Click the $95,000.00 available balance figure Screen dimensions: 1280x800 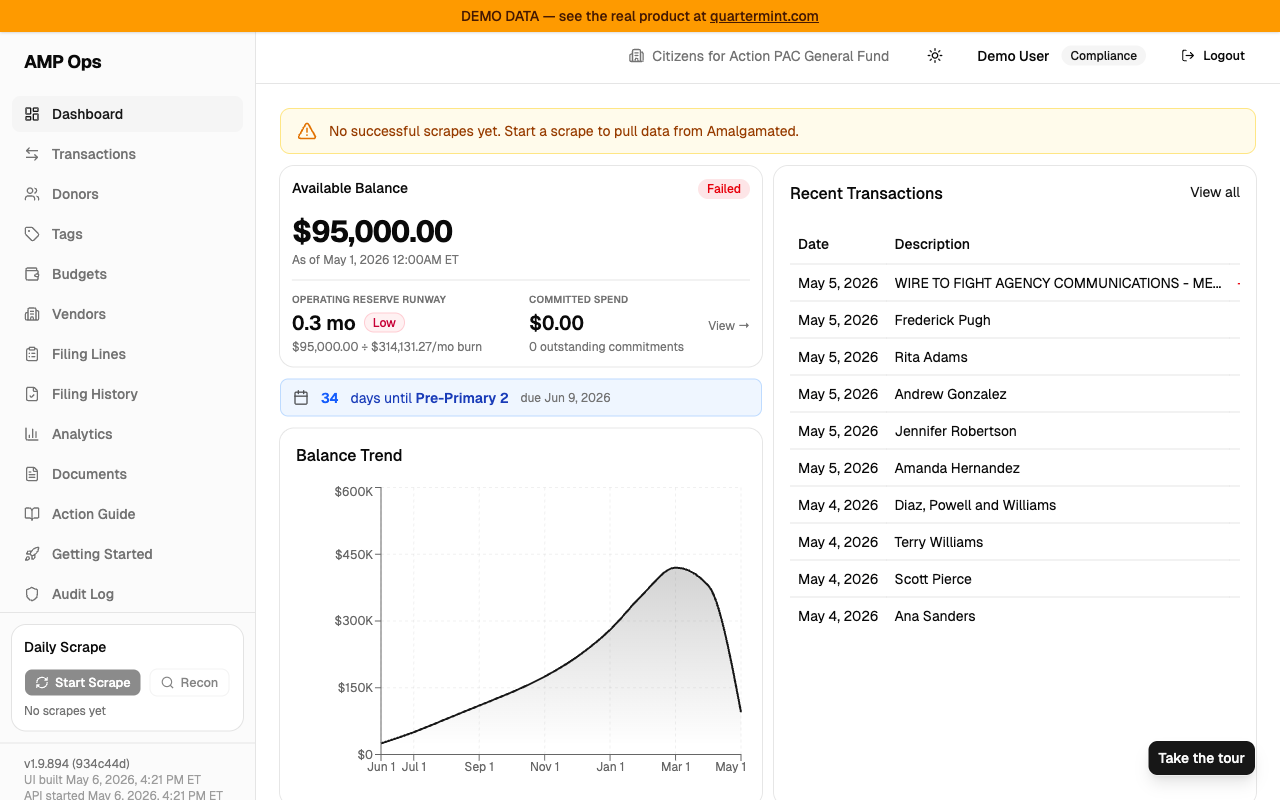[x=372, y=231]
